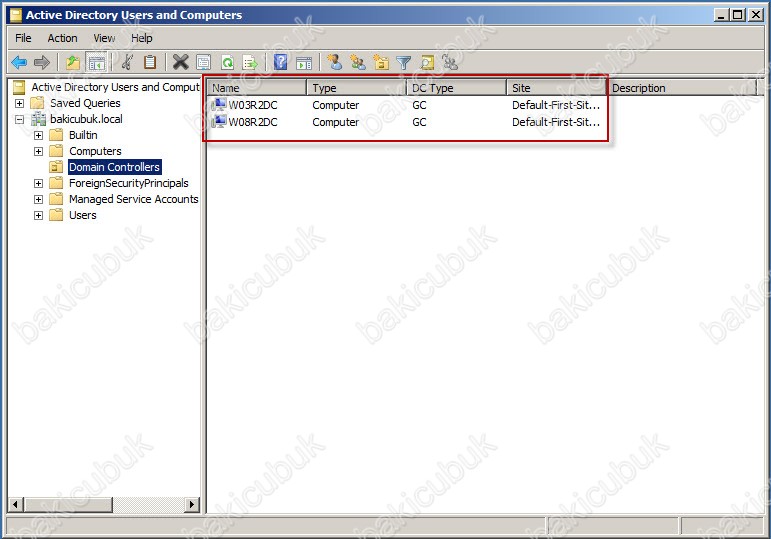Select W03R2DC row name
The width and height of the screenshot is (771, 539).
coord(253,105)
